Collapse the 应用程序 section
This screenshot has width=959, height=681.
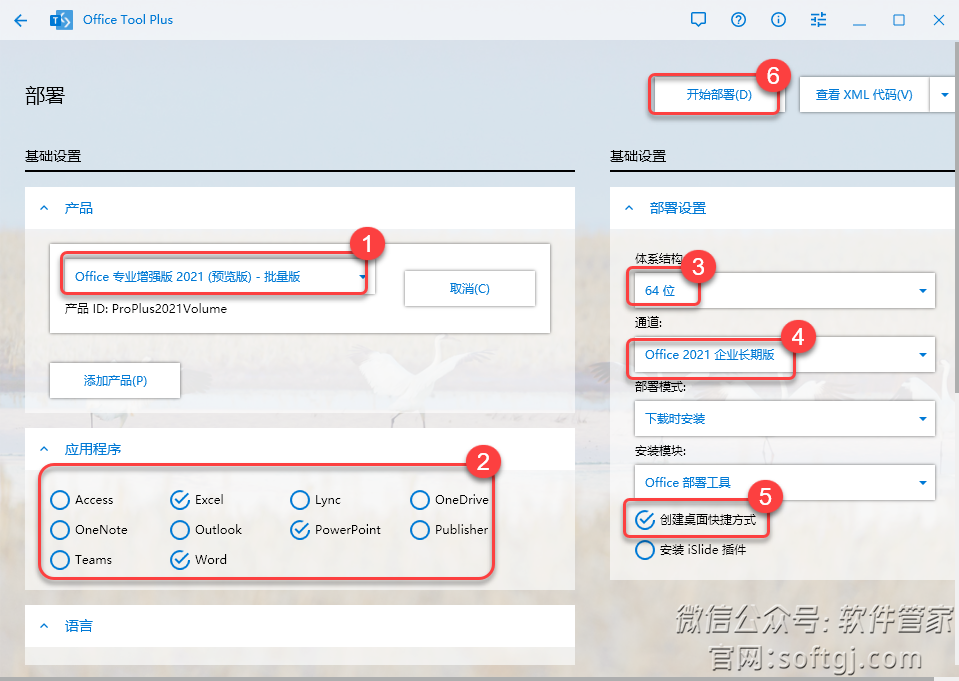click(x=44, y=450)
